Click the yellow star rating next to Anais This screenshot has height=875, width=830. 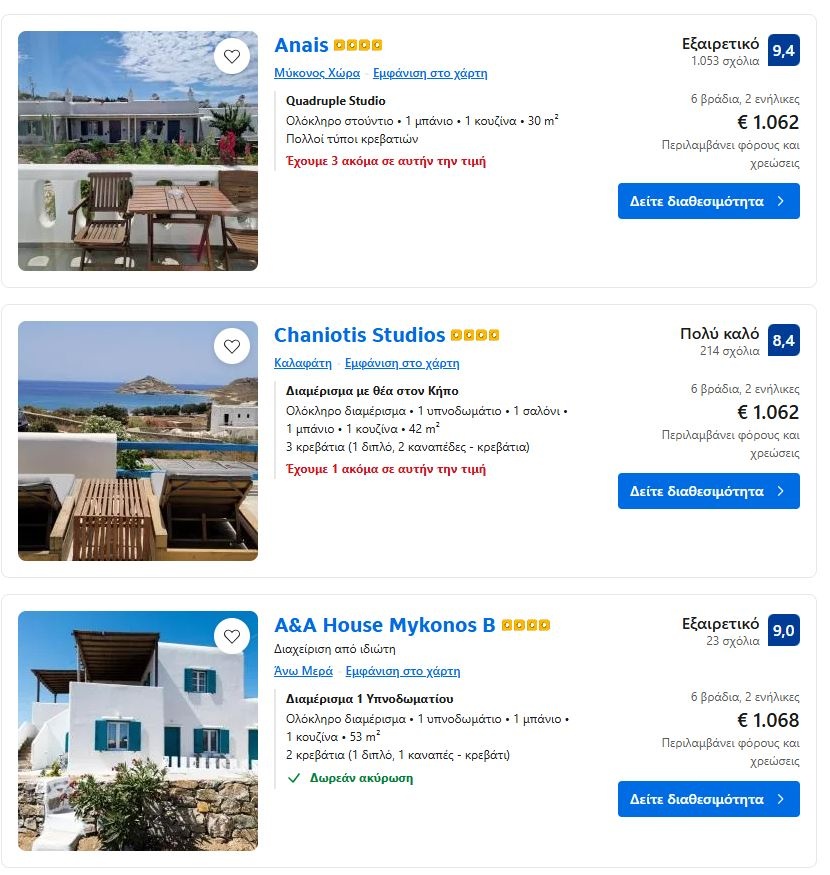pos(358,46)
